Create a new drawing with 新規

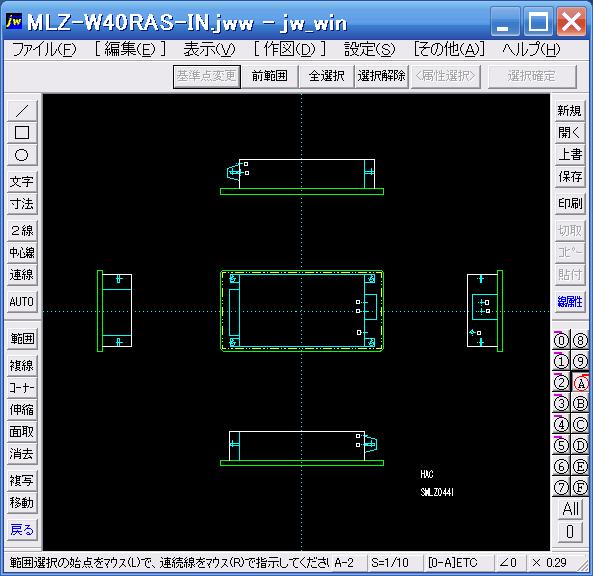tap(570, 111)
